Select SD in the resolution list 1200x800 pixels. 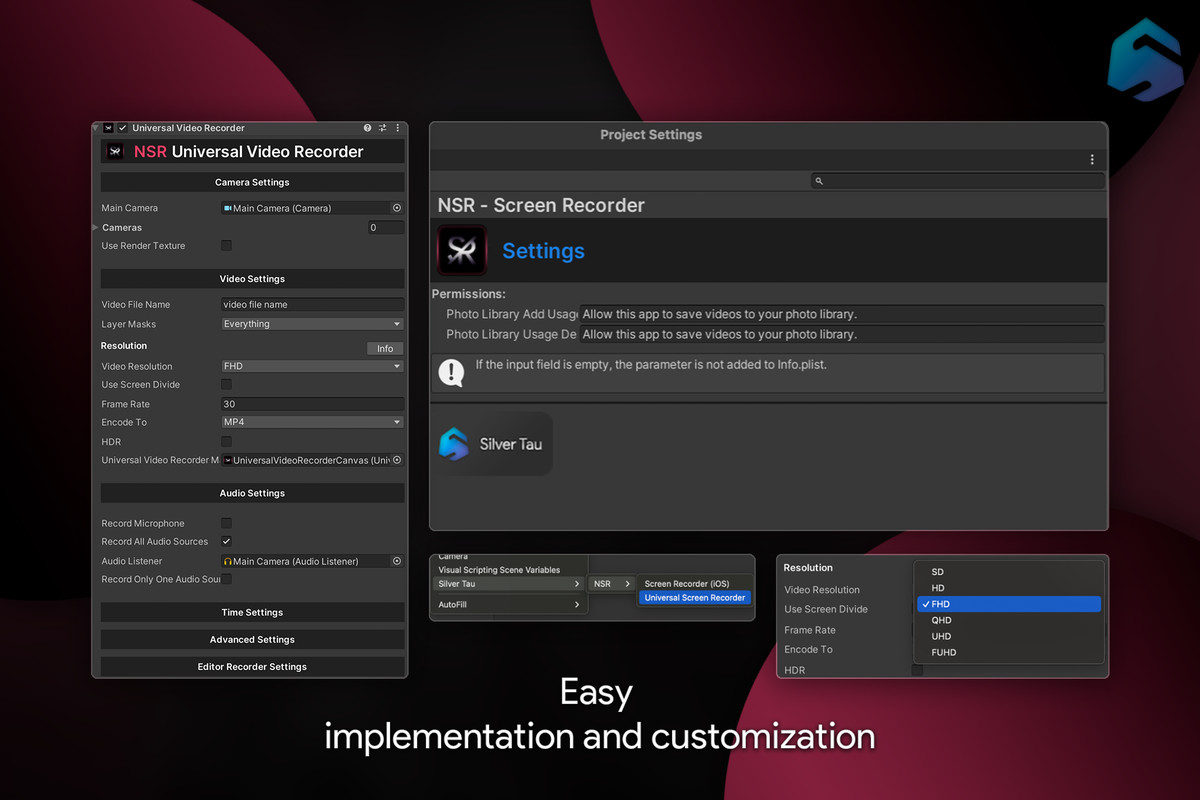pos(1009,572)
